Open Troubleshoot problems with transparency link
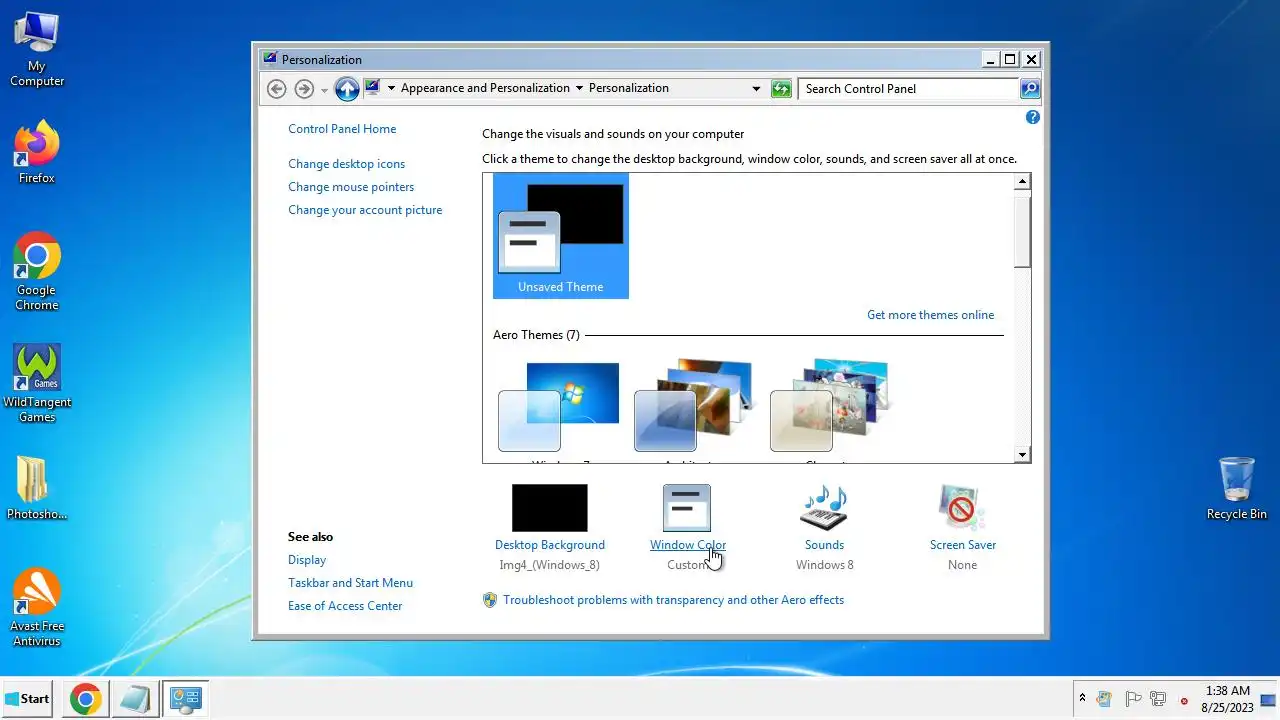1280x720 pixels. (x=673, y=600)
